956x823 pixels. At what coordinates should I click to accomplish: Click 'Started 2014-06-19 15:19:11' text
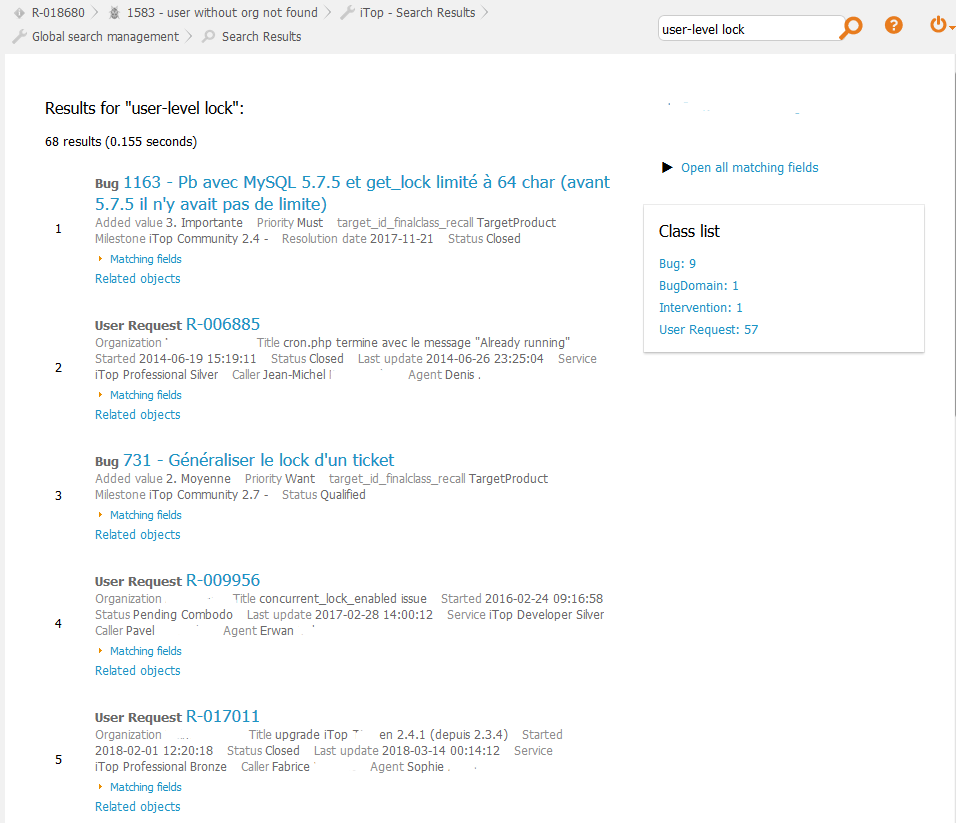pyautogui.click(x=176, y=358)
